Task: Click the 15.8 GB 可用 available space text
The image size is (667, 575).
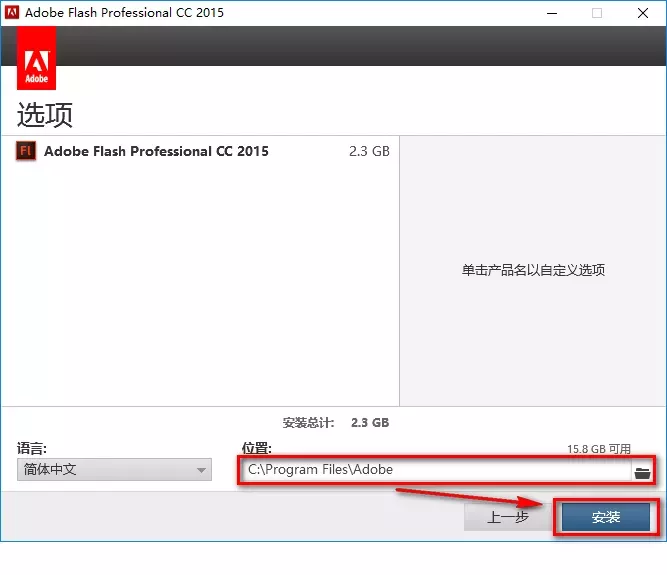Action: (599, 450)
